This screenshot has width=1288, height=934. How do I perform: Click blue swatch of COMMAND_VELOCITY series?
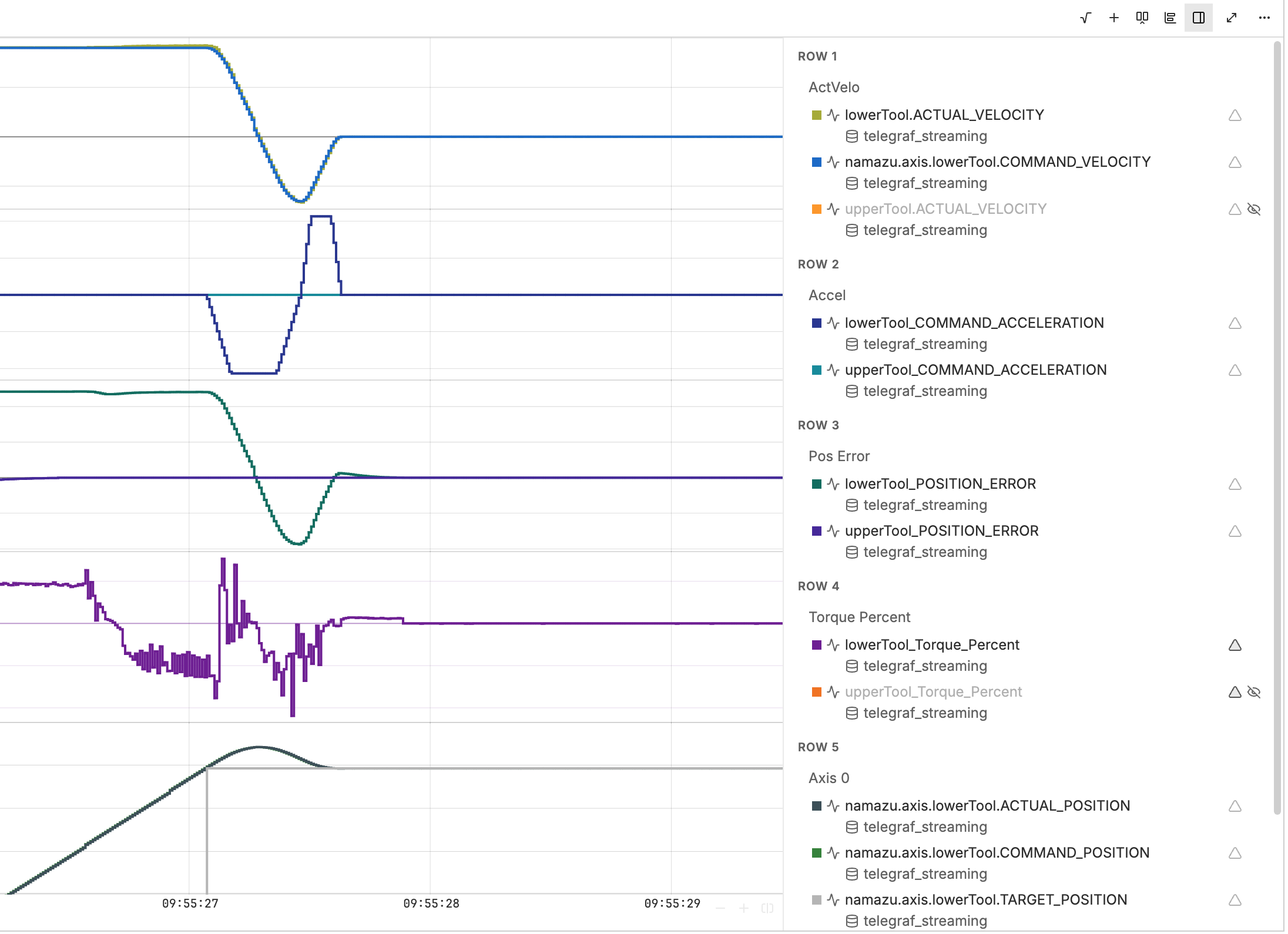(x=816, y=162)
